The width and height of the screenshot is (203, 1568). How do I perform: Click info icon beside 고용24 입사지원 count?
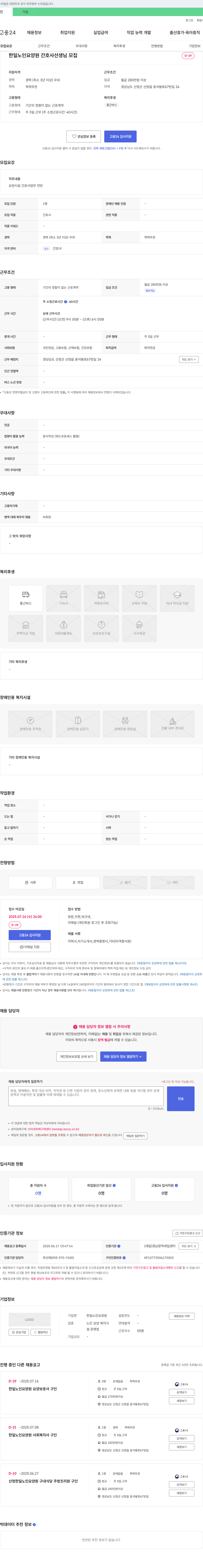pos(176,1185)
